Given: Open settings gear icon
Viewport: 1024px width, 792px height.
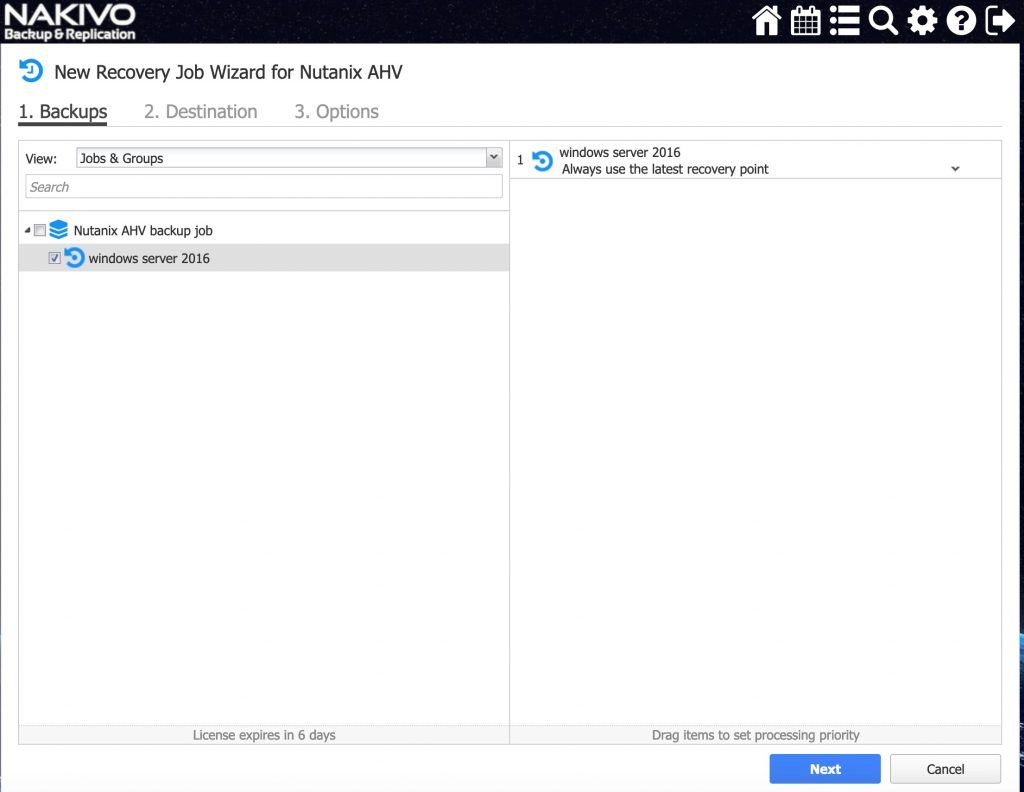Looking at the screenshot, I should point(922,21).
